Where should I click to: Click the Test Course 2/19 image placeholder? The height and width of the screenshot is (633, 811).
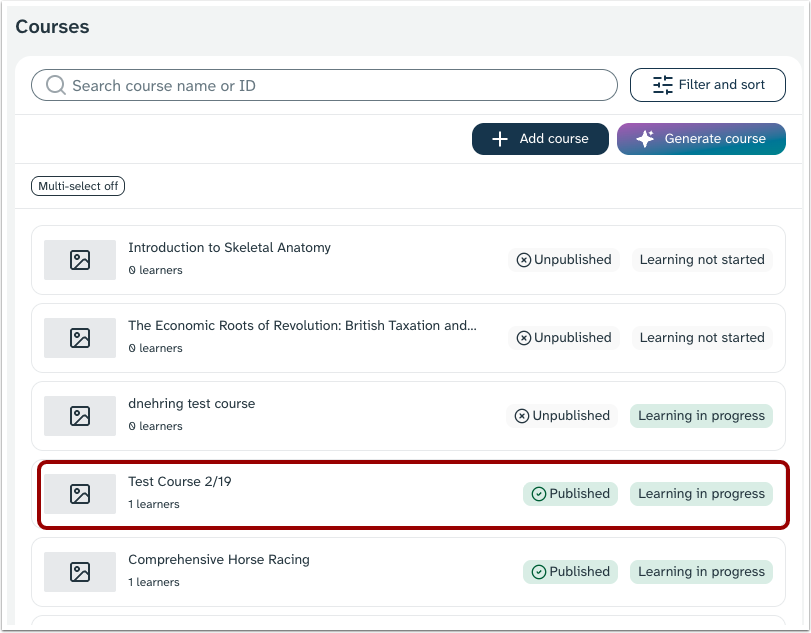tap(80, 494)
